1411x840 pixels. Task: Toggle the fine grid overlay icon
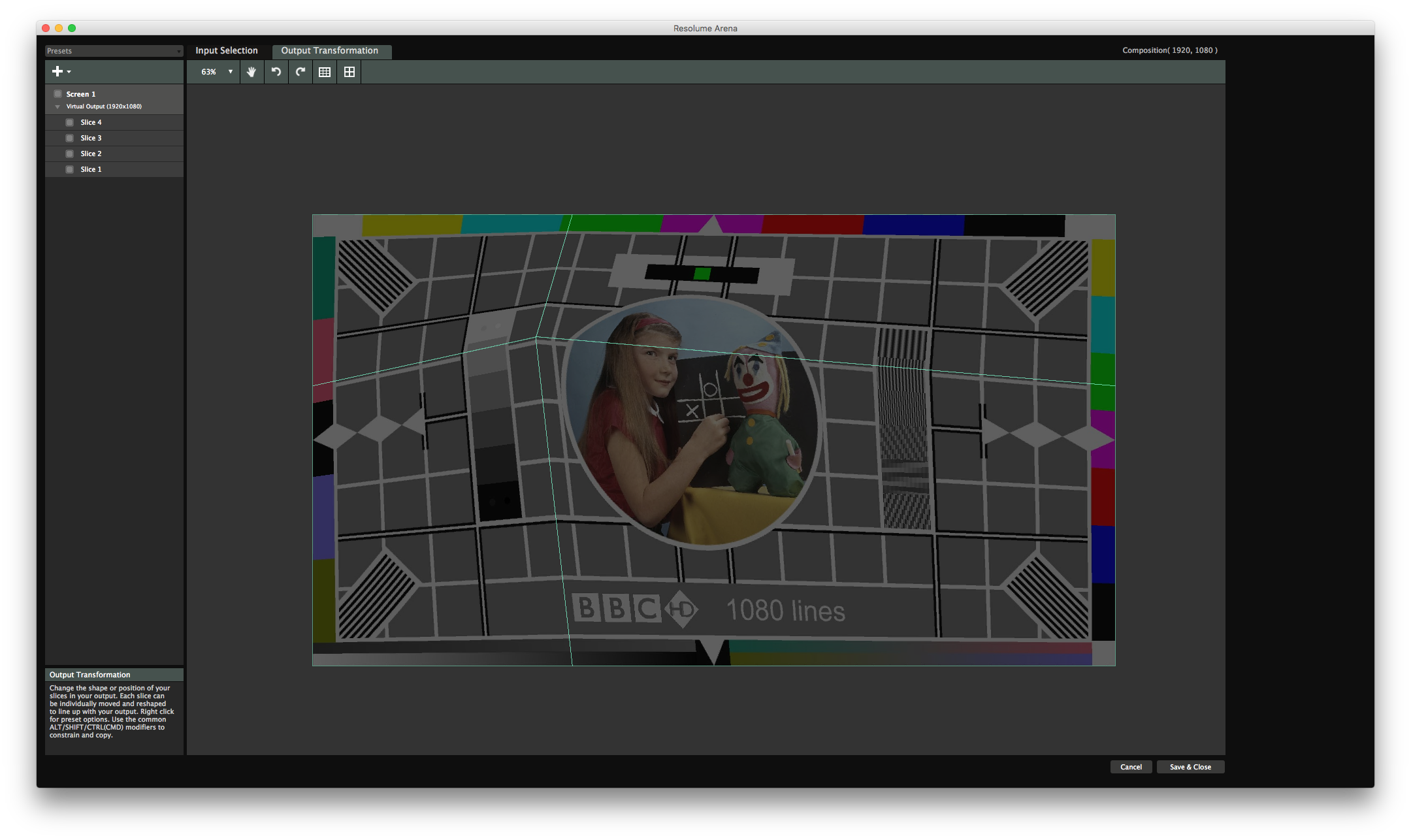pyautogui.click(x=325, y=72)
